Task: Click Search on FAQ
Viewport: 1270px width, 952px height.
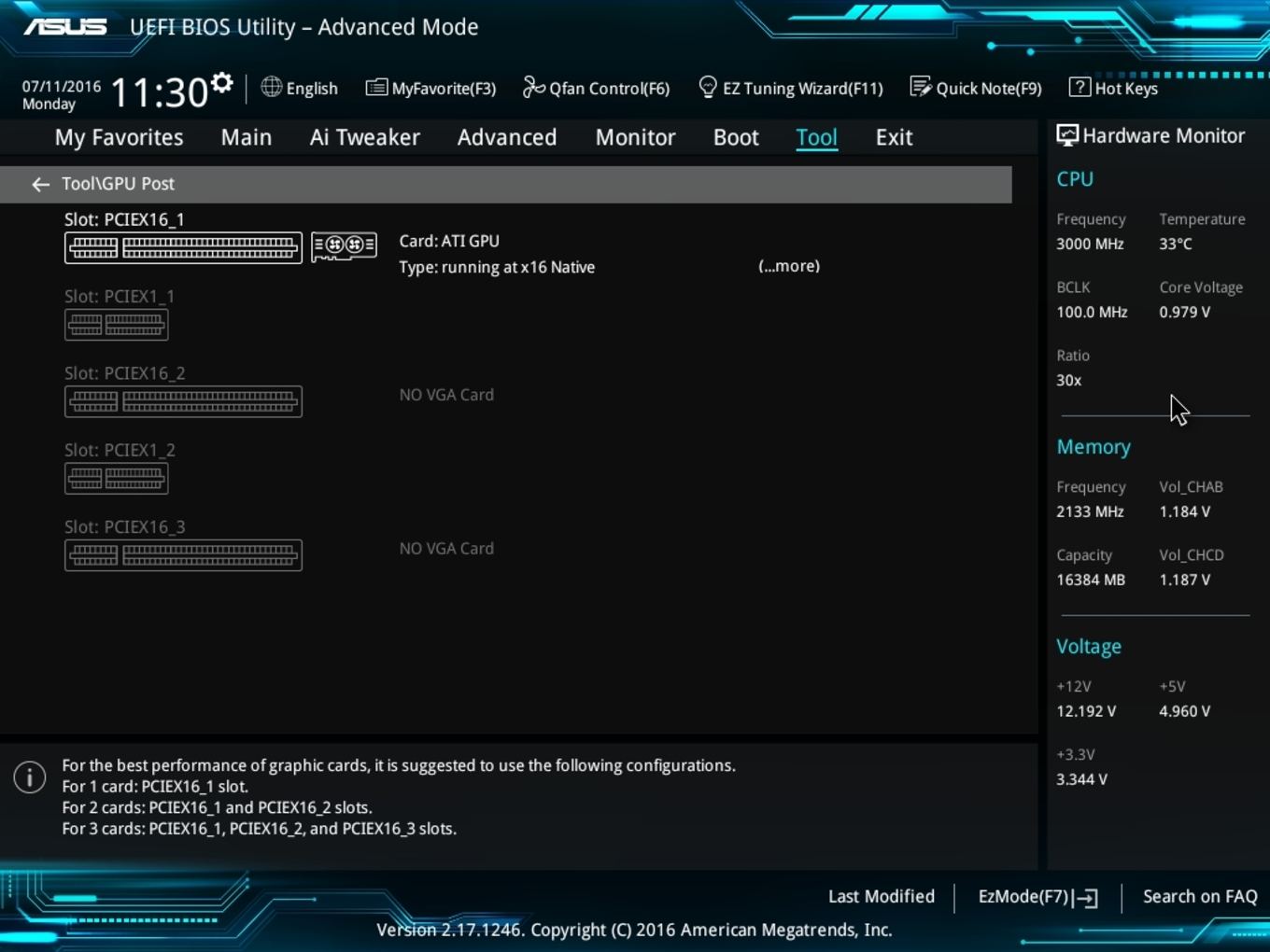Action: pos(1200,896)
